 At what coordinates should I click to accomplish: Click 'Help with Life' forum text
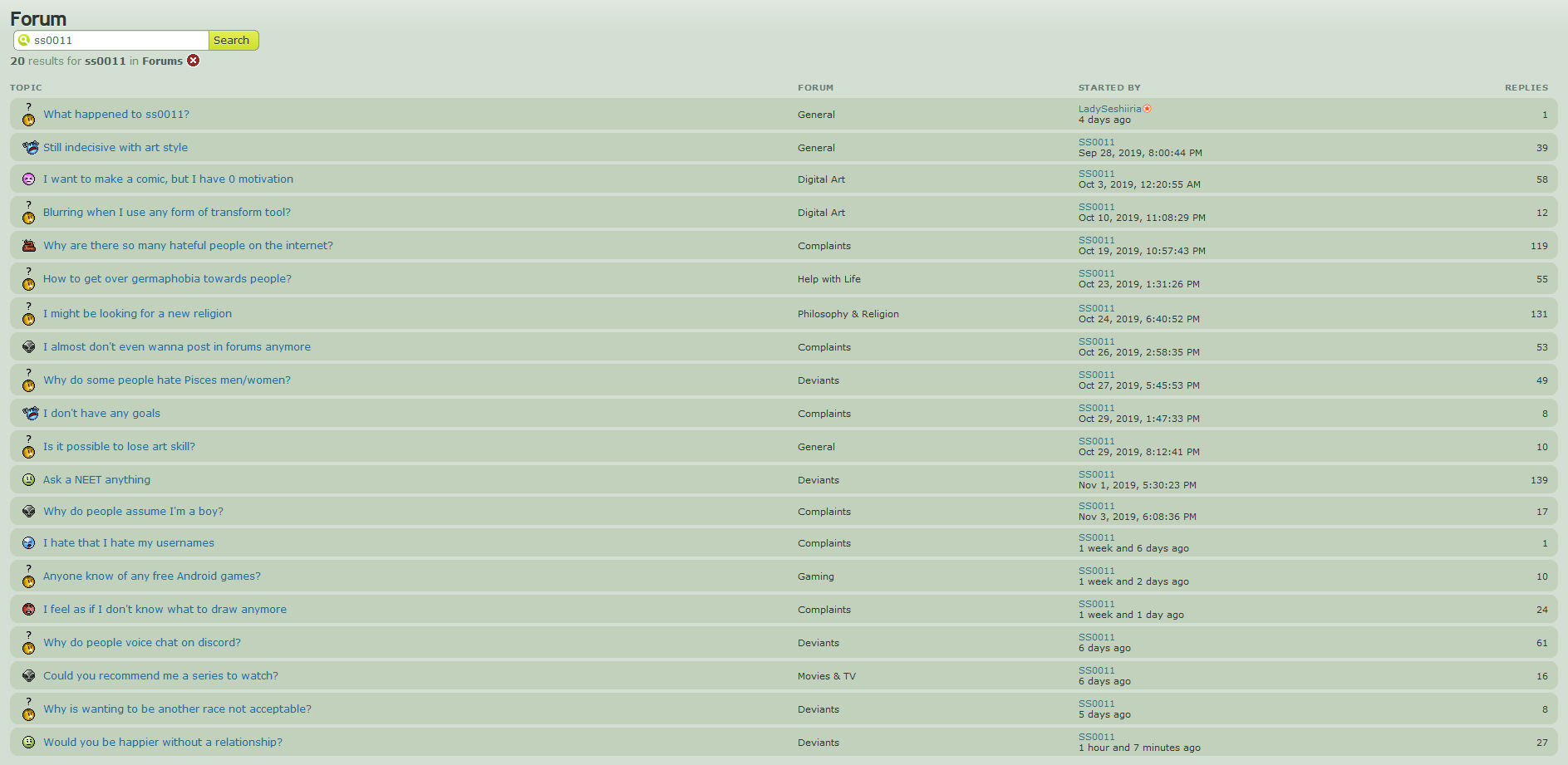coord(829,279)
